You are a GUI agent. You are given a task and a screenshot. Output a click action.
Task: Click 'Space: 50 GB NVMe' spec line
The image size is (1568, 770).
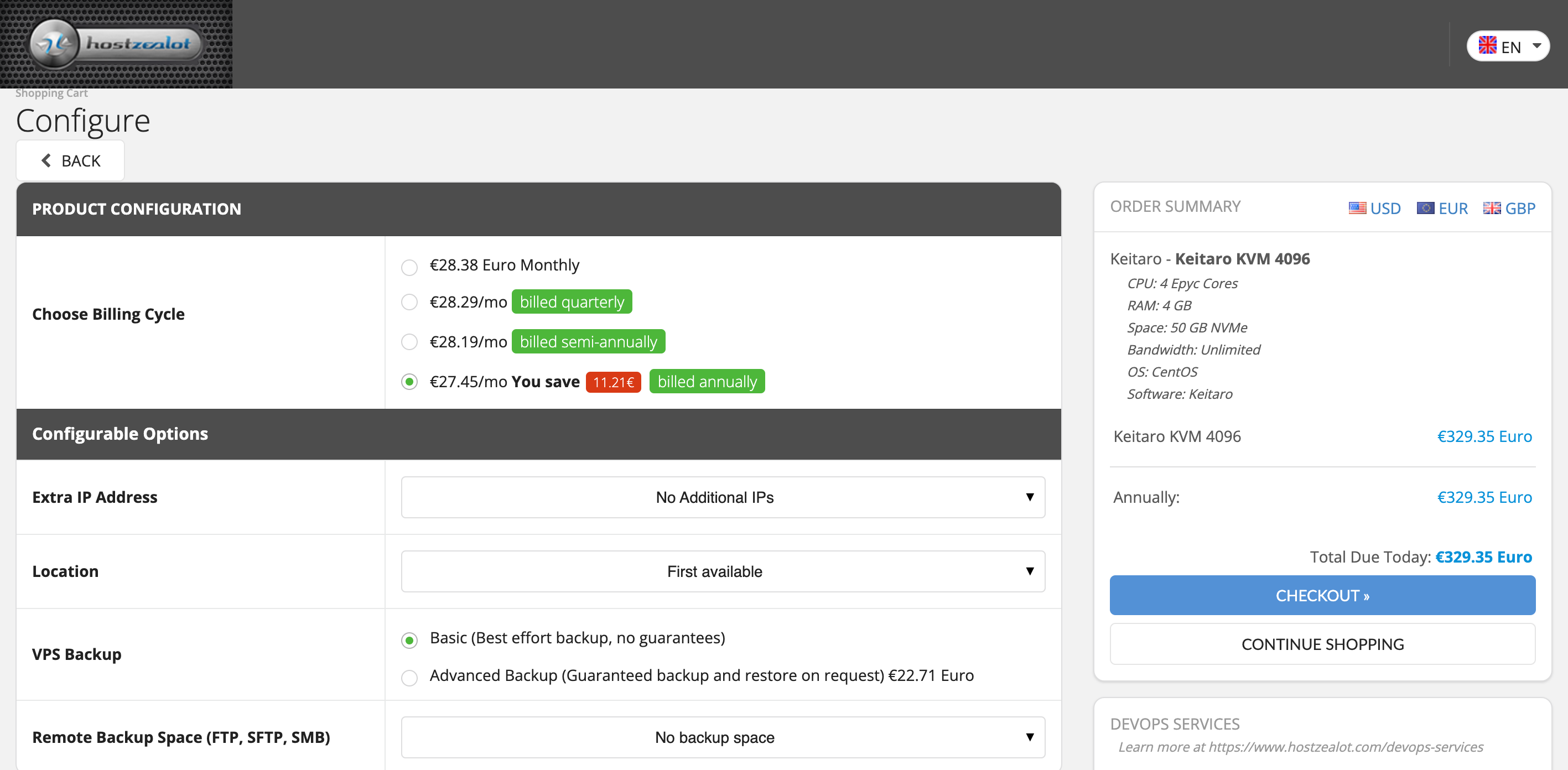pyautogui.click(x=1187, y=328)
